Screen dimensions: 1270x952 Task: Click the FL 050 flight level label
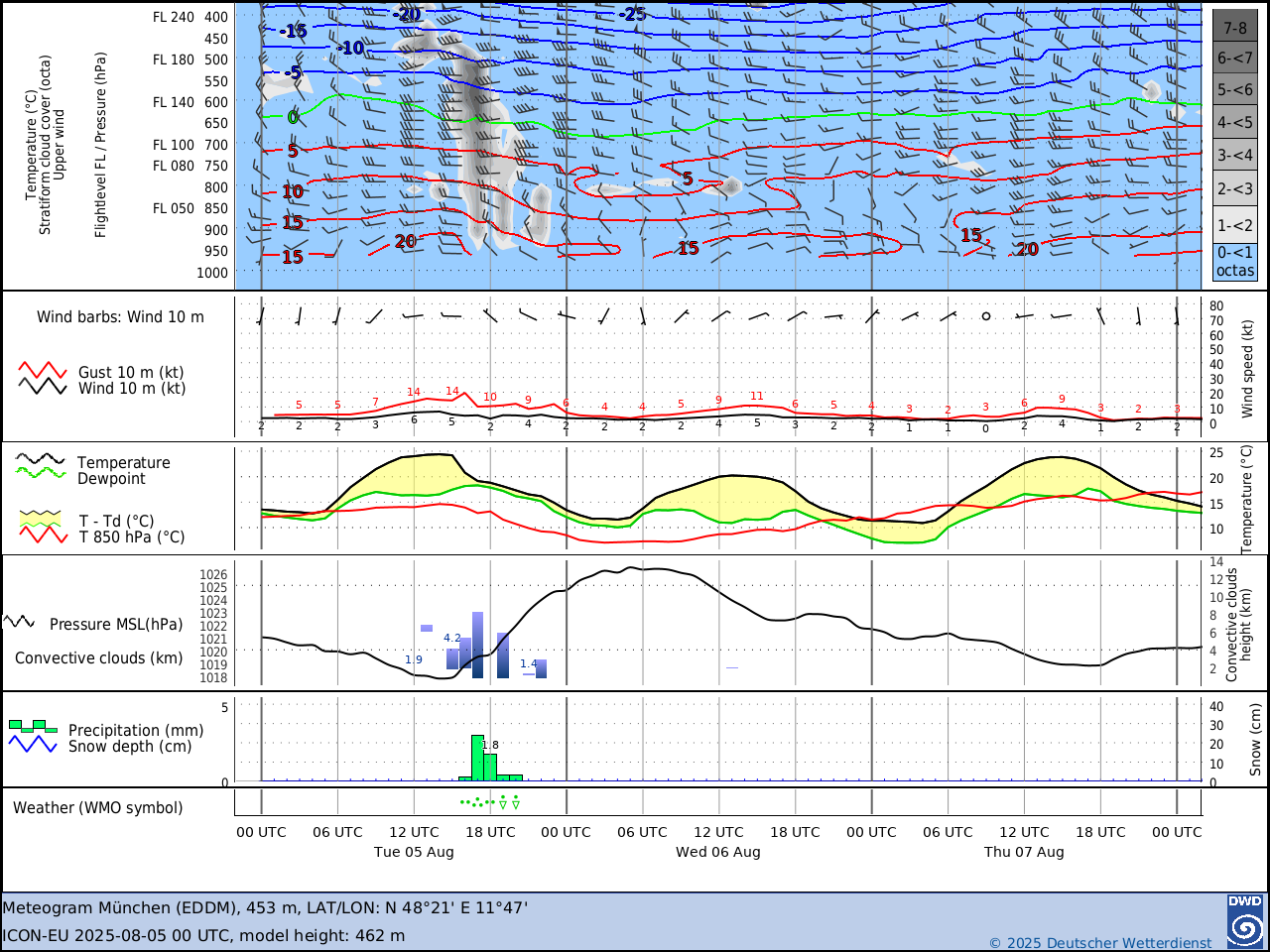point(174,208)
